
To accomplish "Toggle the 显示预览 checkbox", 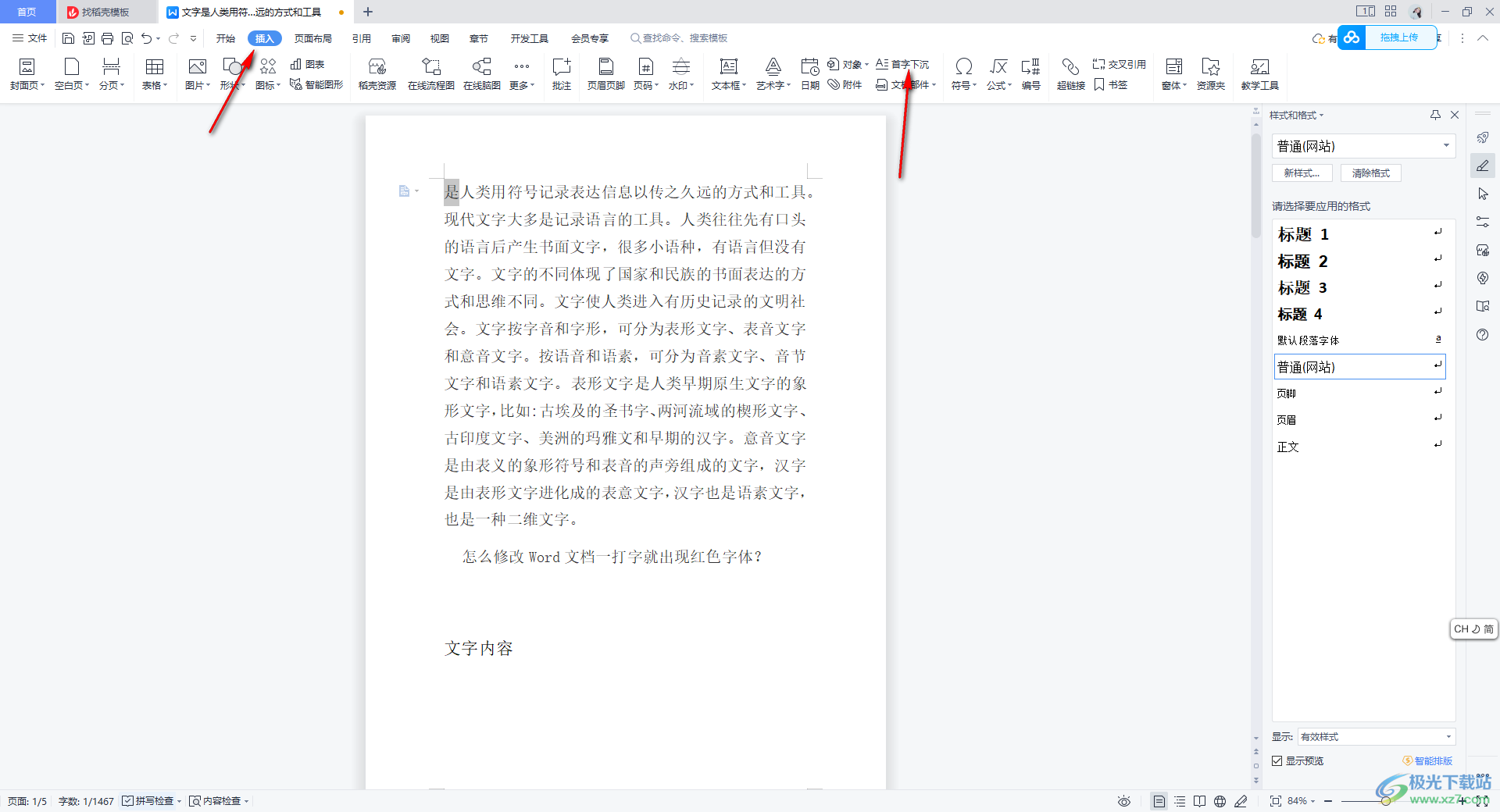I will [x=1277, y=760].
